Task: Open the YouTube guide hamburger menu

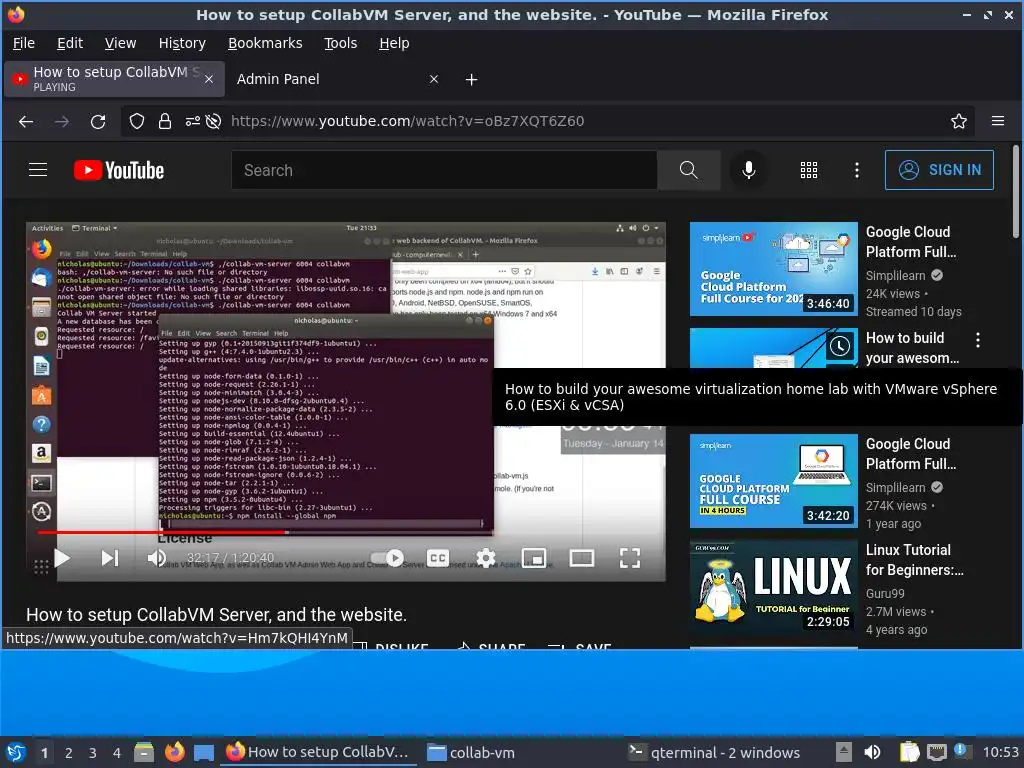Action: (x=38, y=170)
